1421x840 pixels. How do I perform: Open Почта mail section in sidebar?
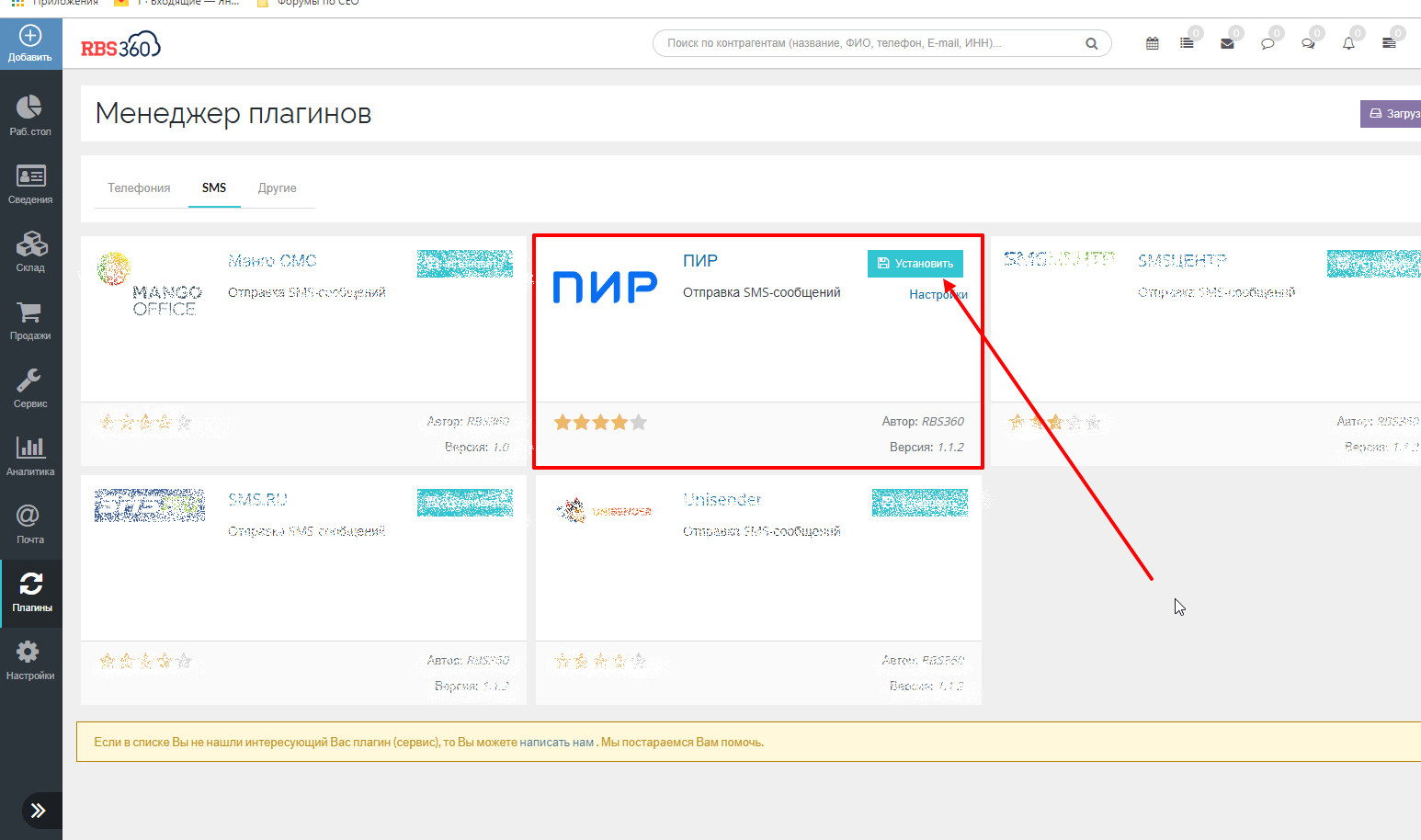tap(30, 524)
